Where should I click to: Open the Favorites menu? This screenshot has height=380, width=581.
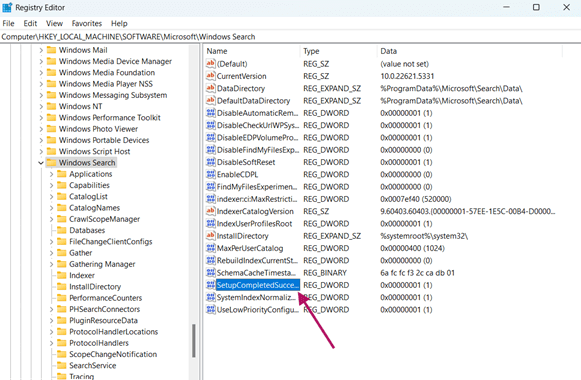click(87, 23)
